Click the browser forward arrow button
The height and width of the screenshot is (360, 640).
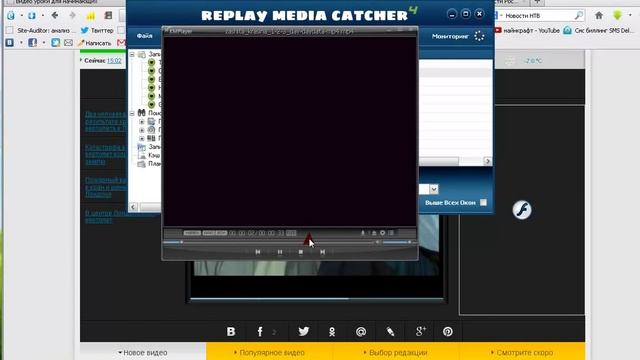[72, 16]
